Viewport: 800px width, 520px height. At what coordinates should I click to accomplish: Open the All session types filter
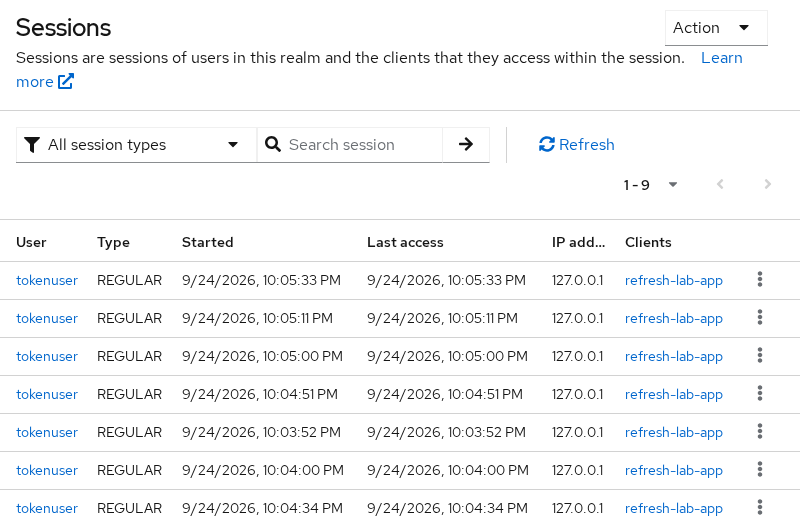coord(136,144)
